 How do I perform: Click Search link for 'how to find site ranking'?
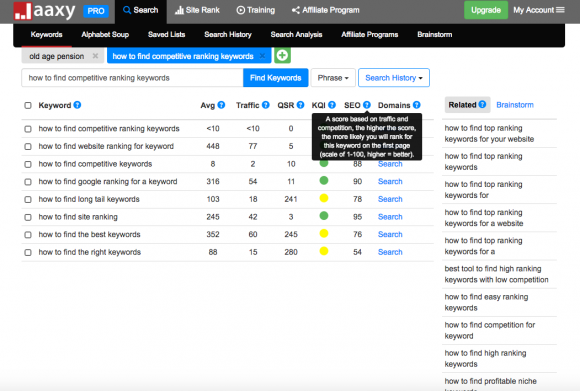(x=390, y=217)
